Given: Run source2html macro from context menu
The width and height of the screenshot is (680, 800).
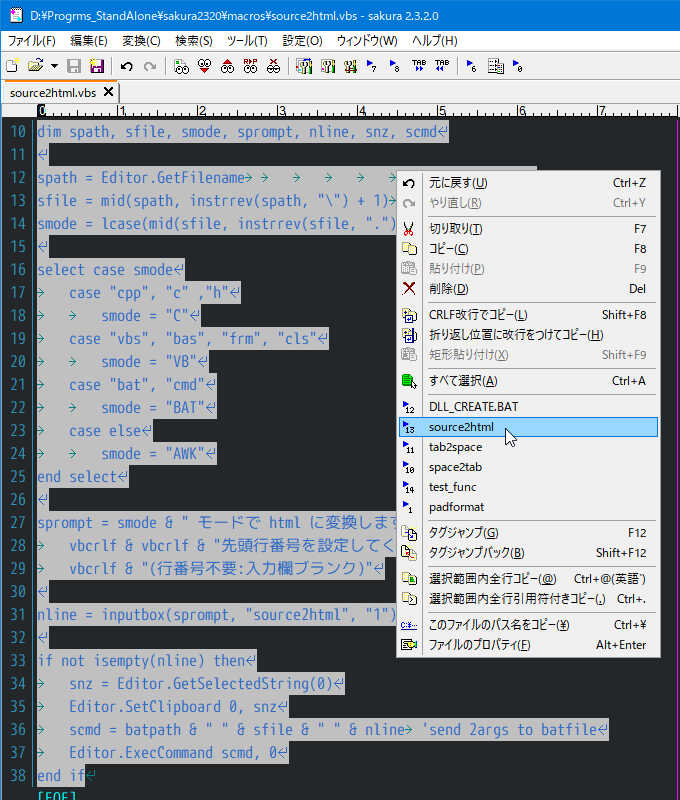Looking at the screenshot, I should pos(528,427).
